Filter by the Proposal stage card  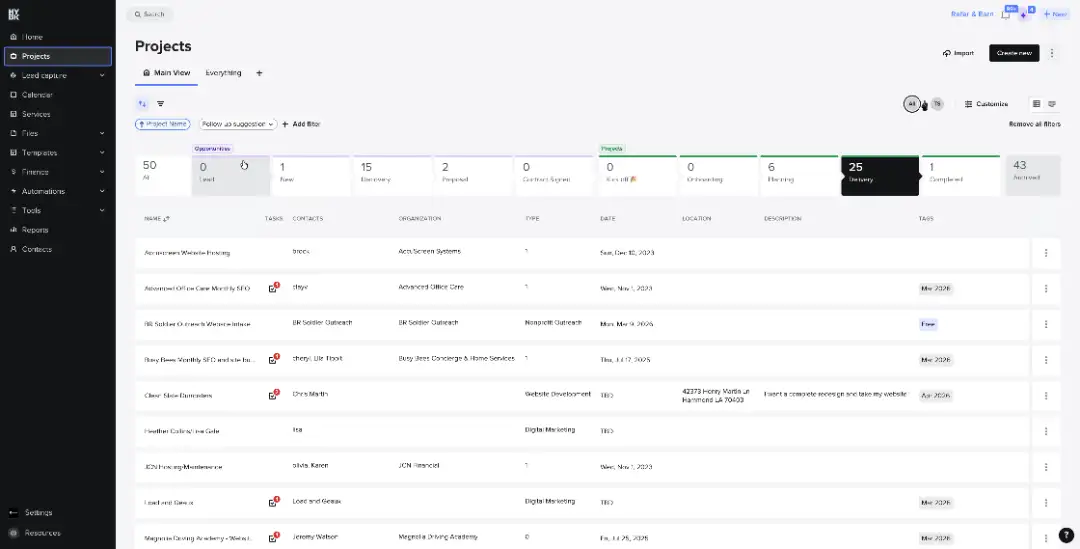coord(473,176)
